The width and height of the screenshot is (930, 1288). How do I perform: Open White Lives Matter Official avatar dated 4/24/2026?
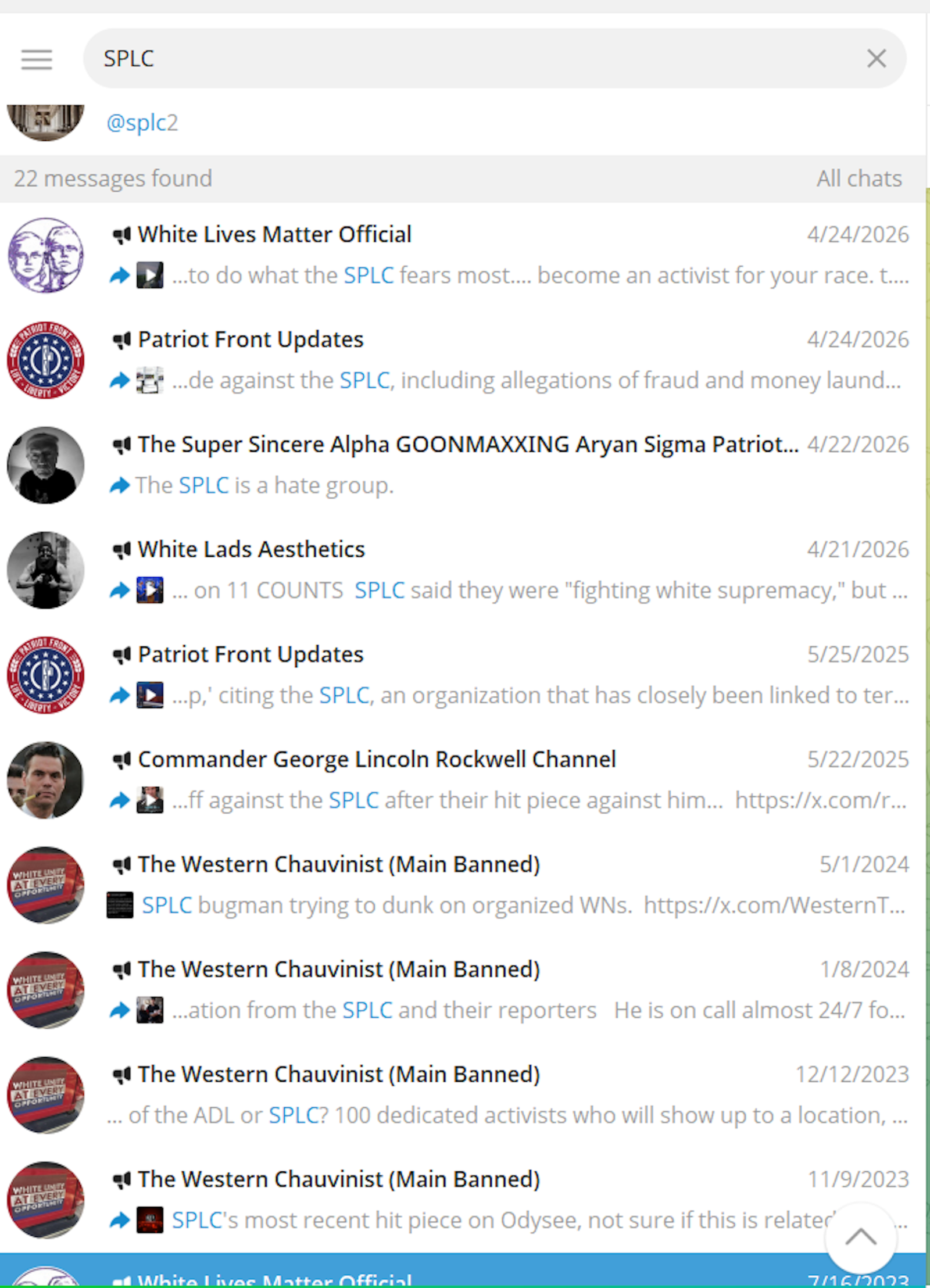45,255
